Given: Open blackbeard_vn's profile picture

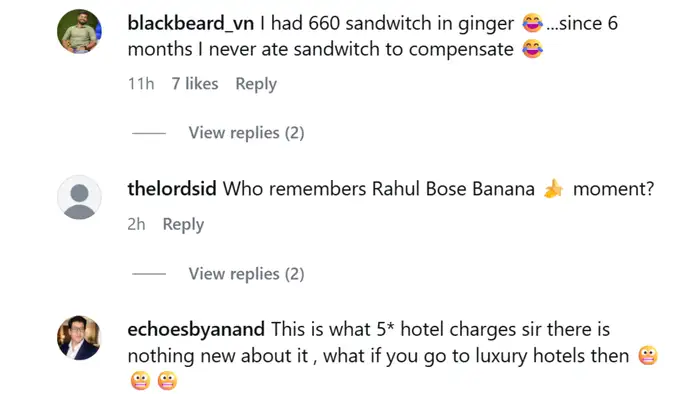Looking at the screenshot, I should [79, 32].
